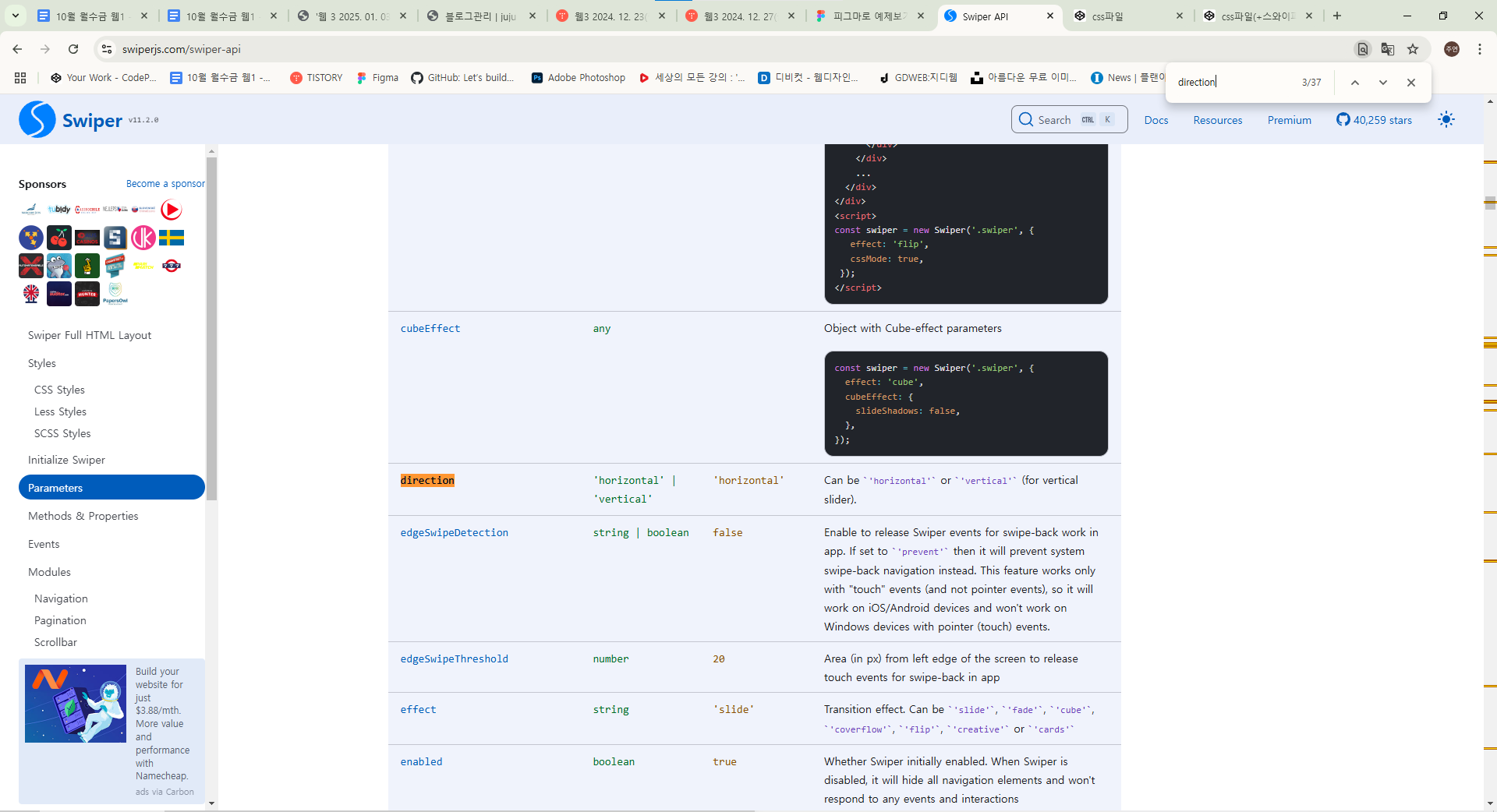Click the pink K sponsor logo

(x=143, y=238)
